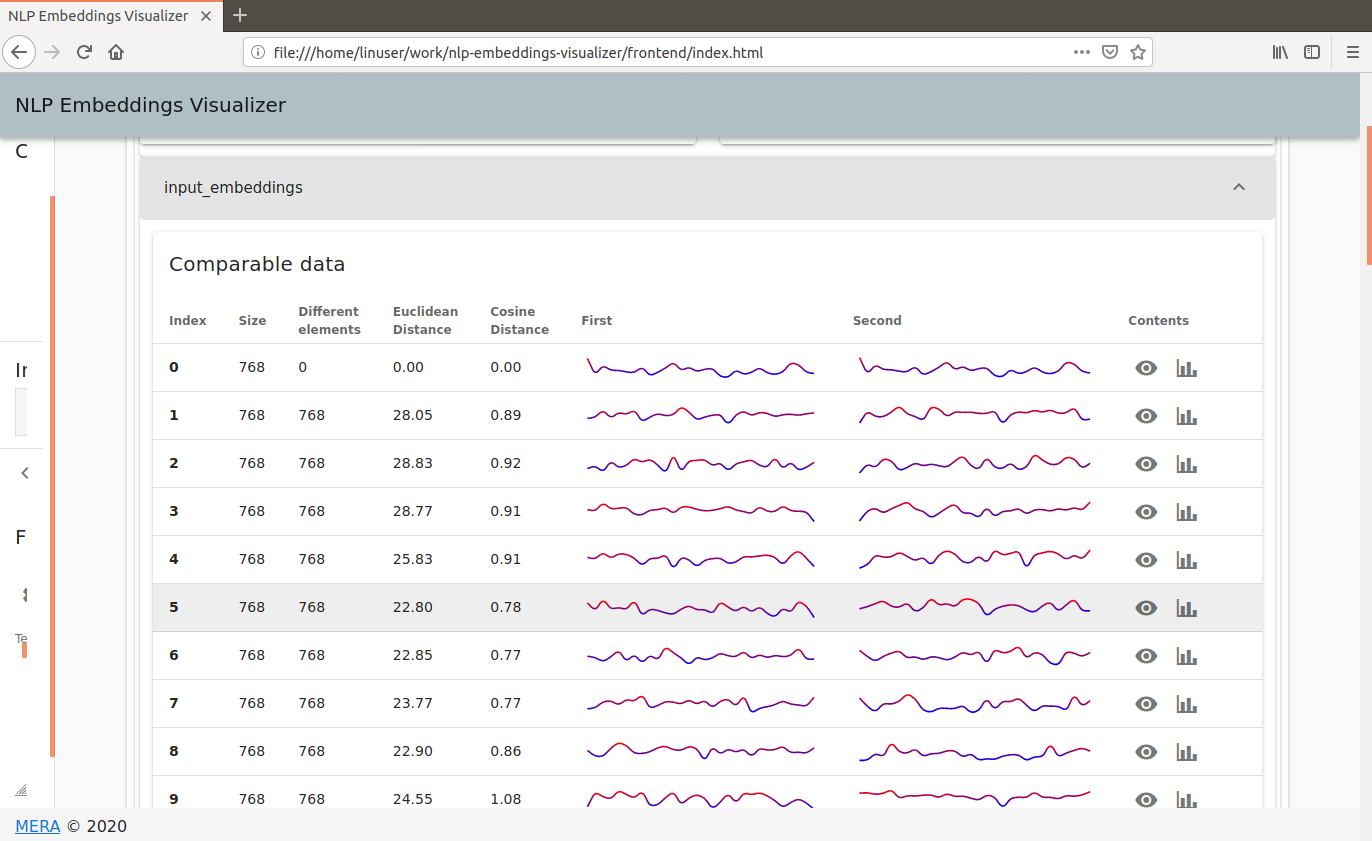Go forward with browser forward arrow
The image size is (1372, 841).
pos(53,52)
